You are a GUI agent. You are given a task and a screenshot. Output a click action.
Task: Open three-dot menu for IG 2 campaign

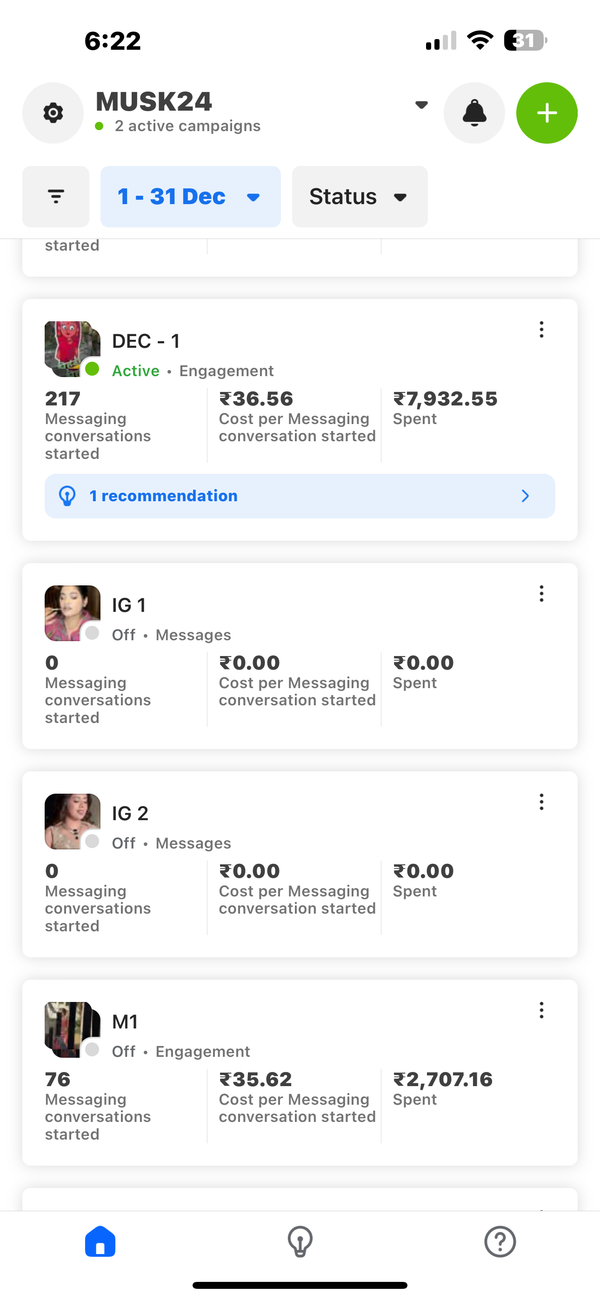(x=541, y=802)
